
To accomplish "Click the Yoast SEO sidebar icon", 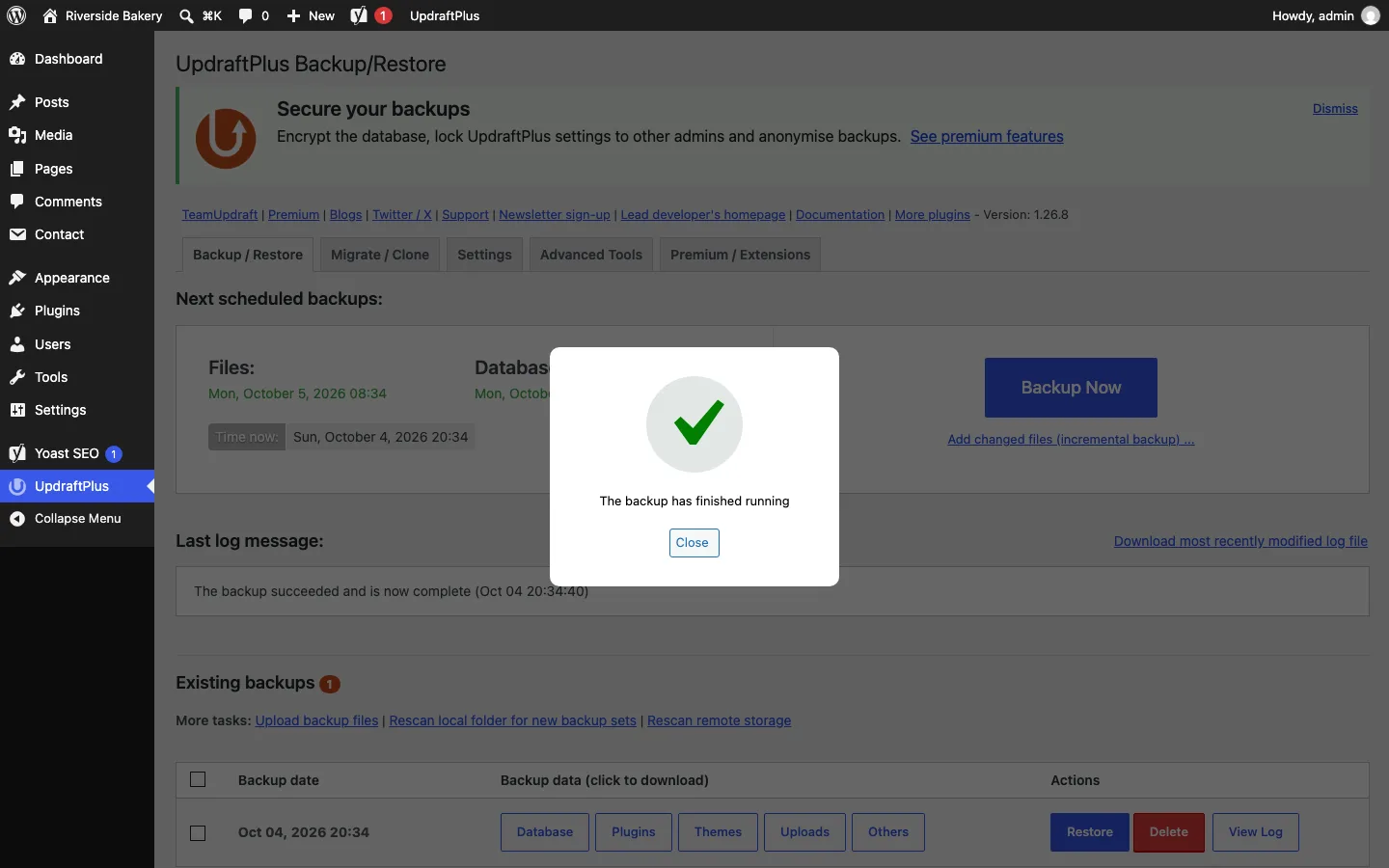I will [x=17, y=453].
